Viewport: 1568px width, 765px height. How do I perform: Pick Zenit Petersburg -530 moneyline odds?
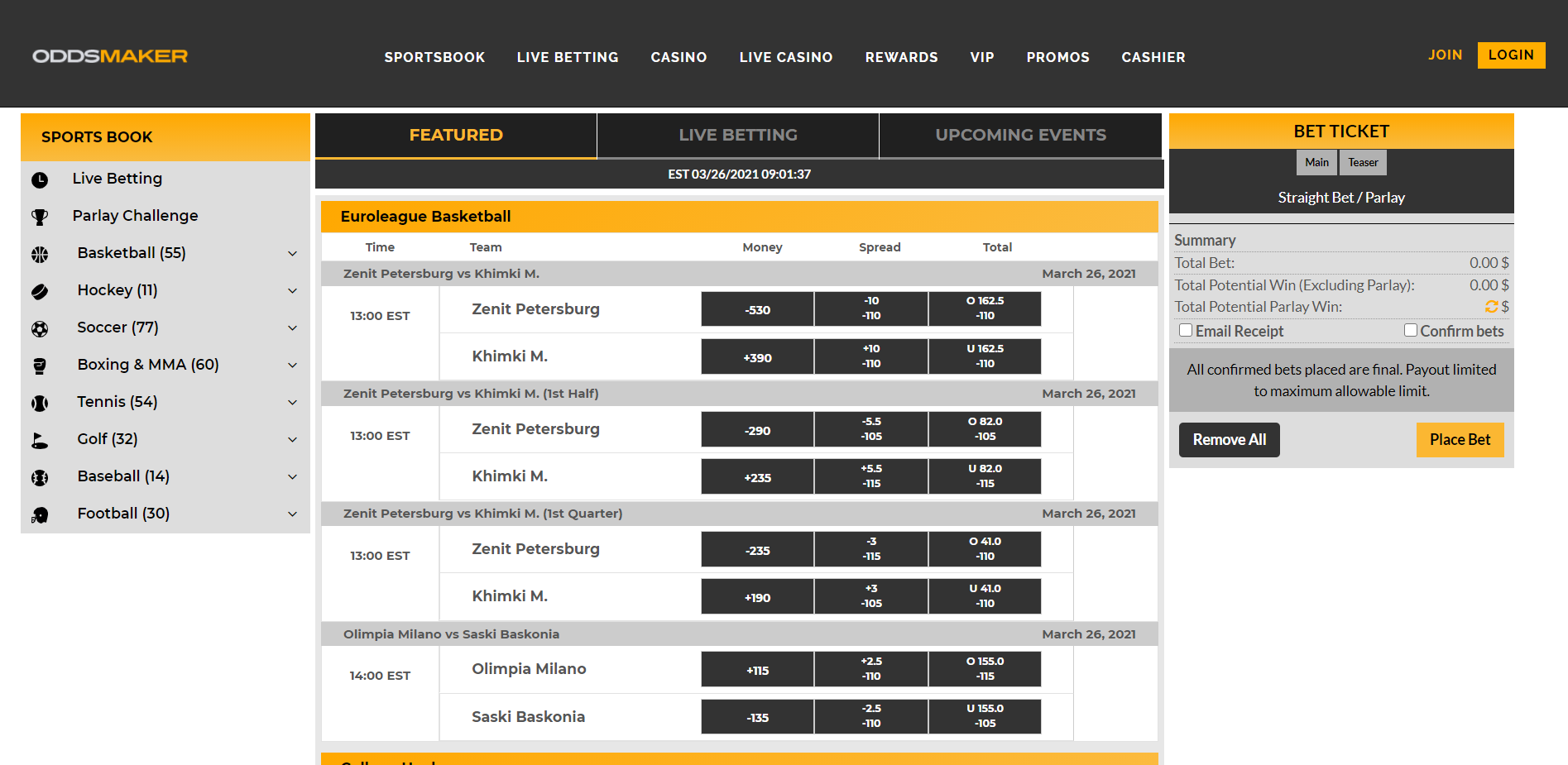tap(757, 310)
